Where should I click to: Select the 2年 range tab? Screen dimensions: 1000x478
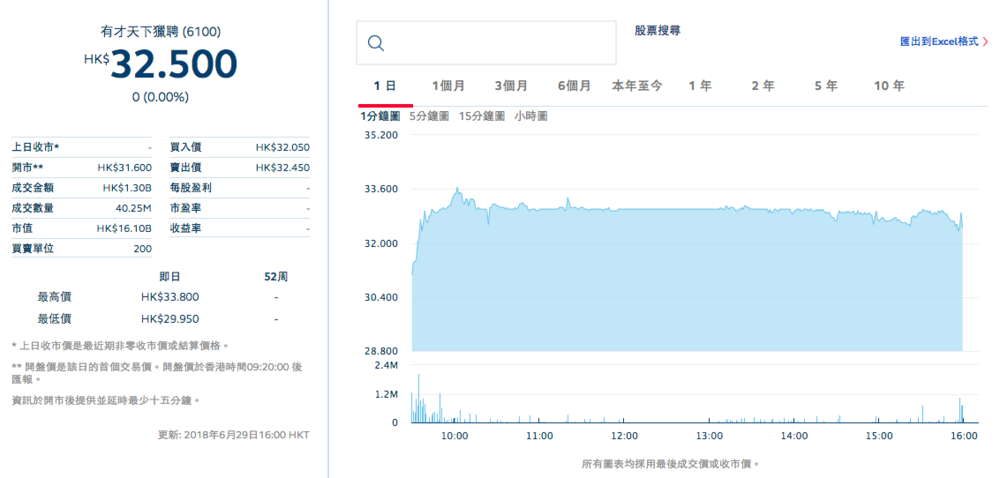[x=763, y=86]
